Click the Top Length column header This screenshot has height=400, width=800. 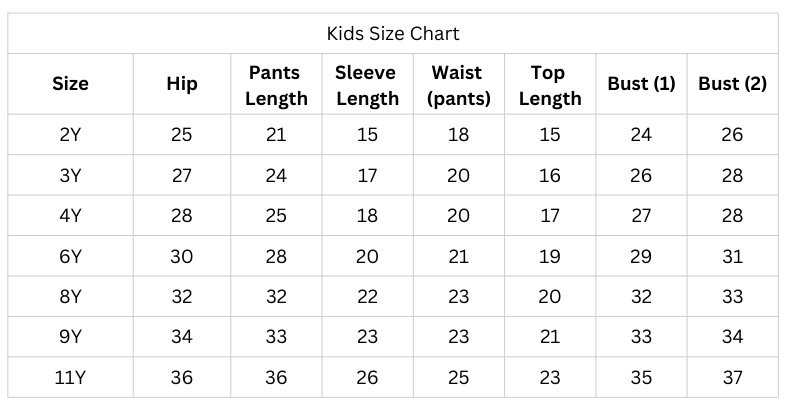tap(549, 85)
